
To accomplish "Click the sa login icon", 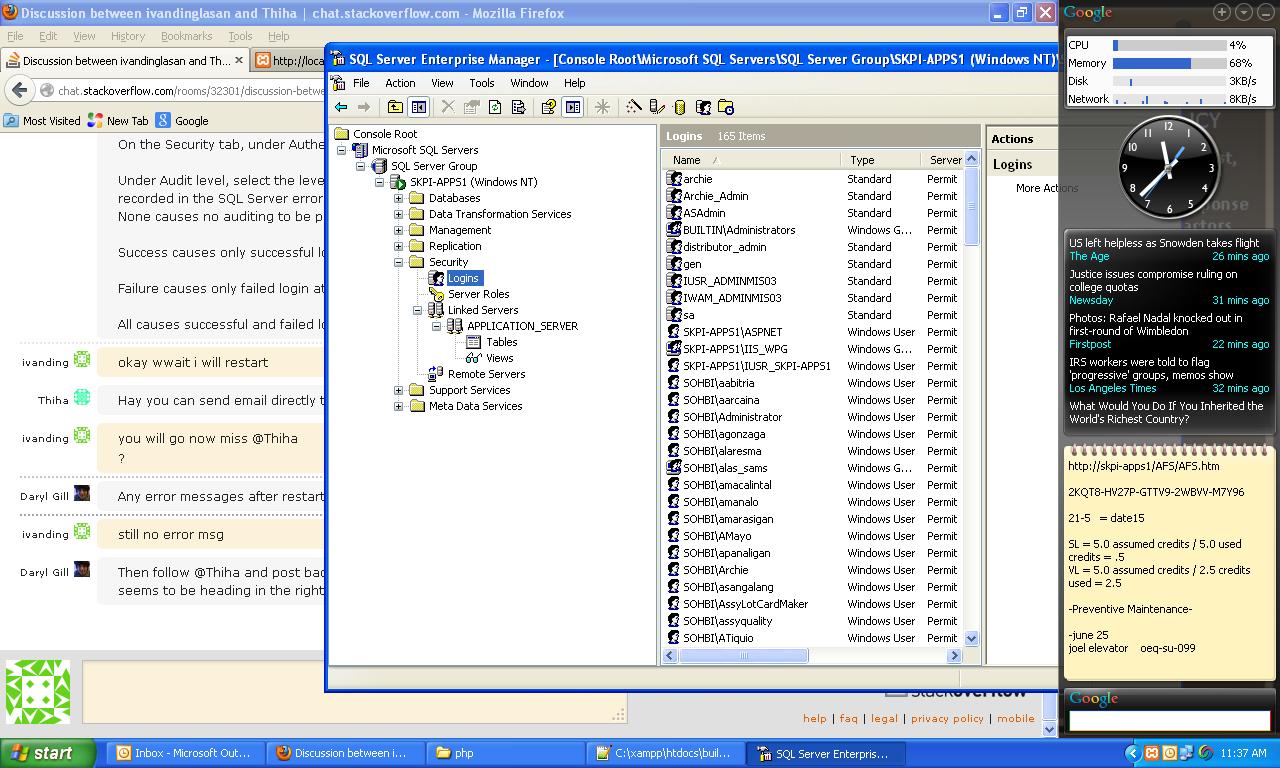I will pyautogui.click(x=674, y=315).
